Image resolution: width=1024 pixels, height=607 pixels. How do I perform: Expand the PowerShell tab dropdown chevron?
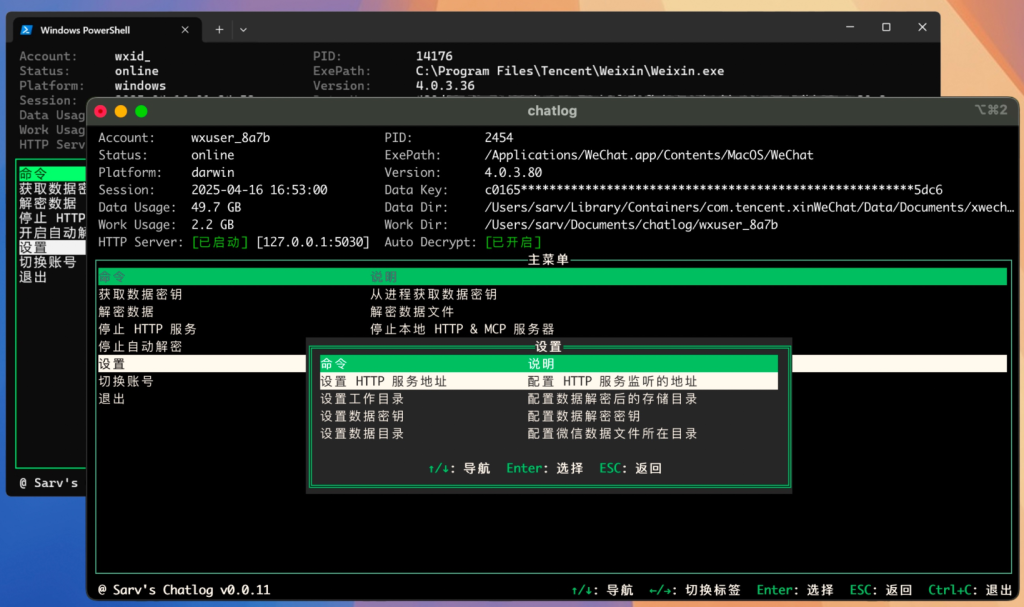(x=243, y=30)
